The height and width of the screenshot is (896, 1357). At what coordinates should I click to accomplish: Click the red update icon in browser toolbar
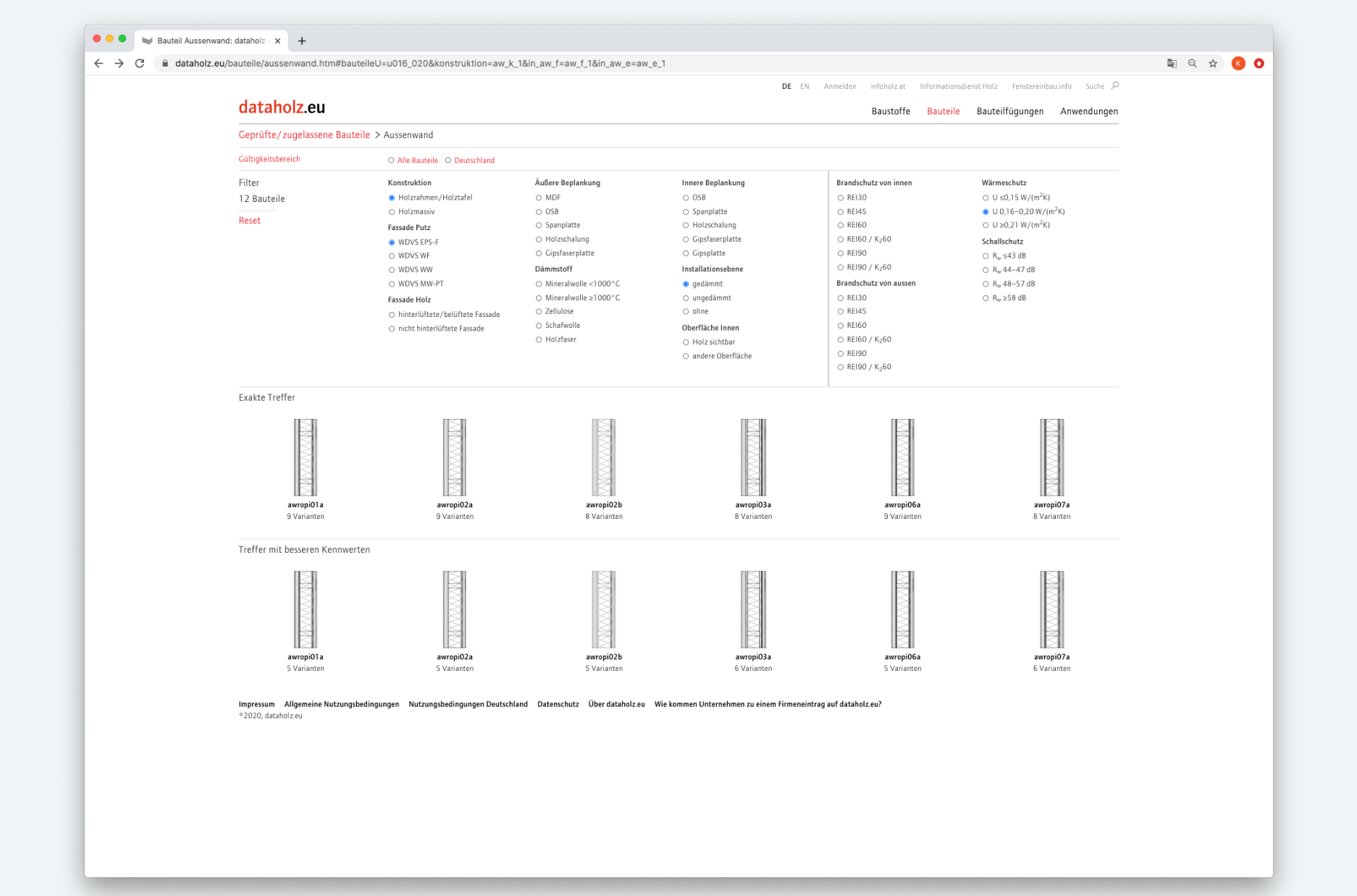(x=1259, y=64)
